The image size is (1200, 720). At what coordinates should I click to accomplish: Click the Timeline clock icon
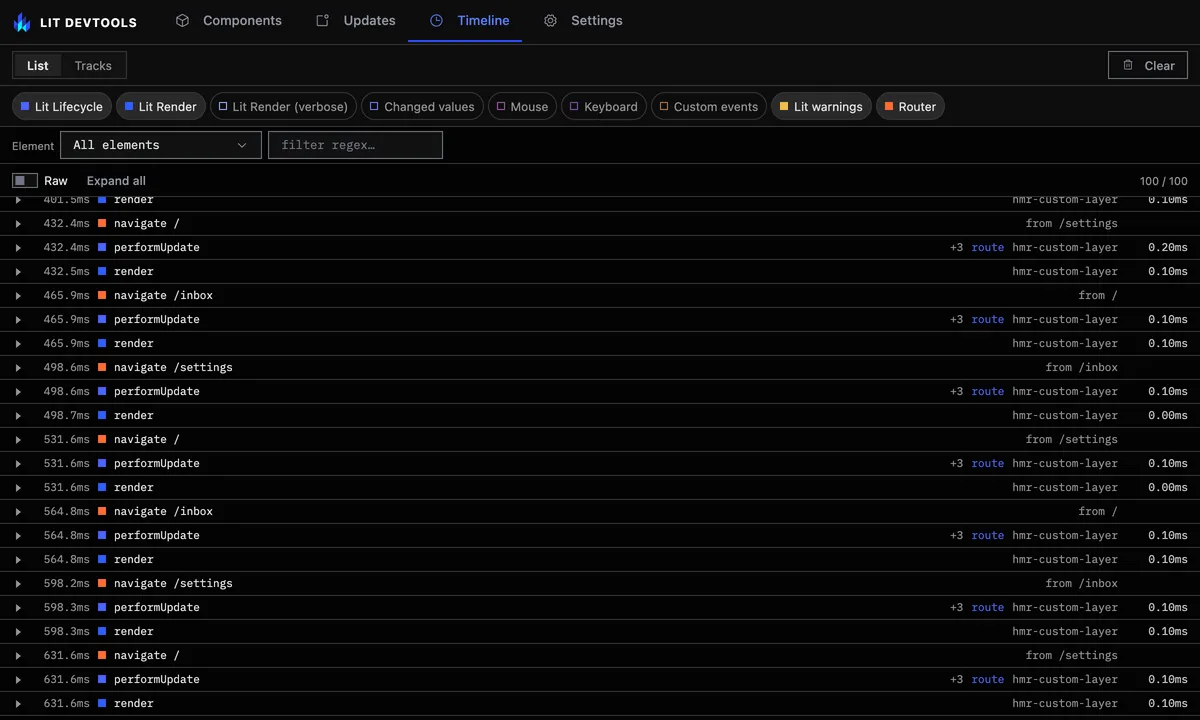point(436,20)
